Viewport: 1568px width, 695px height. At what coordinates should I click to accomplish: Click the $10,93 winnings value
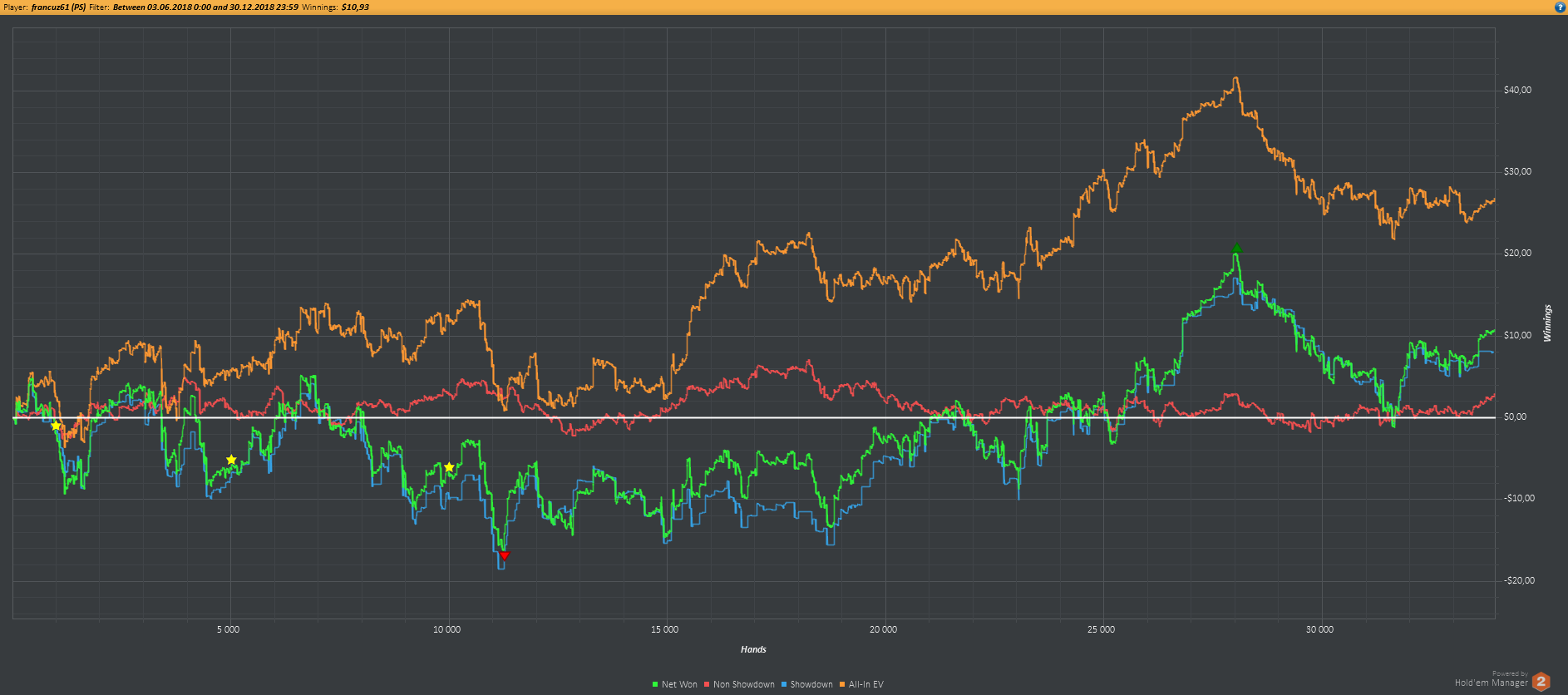click(x=355, y=7)
